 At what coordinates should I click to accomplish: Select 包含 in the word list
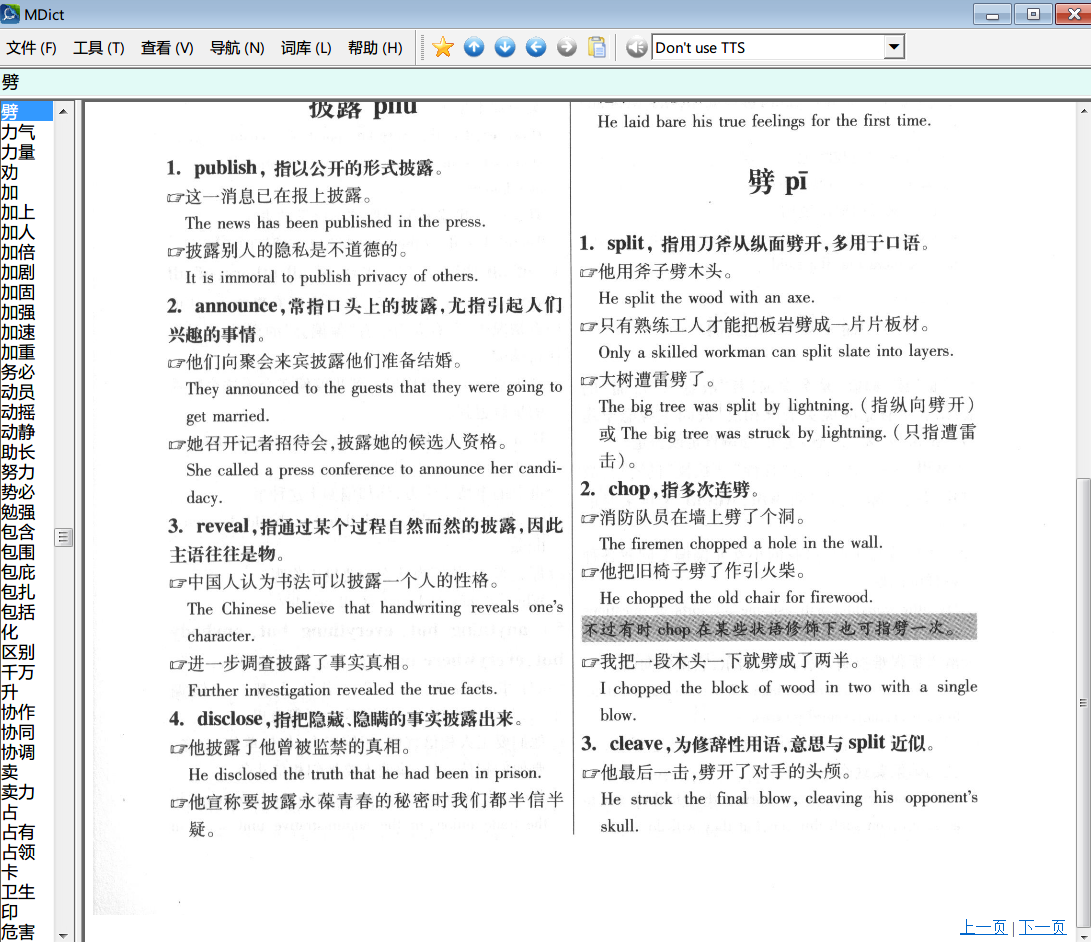pyautogui.click(x=18, y=532)
